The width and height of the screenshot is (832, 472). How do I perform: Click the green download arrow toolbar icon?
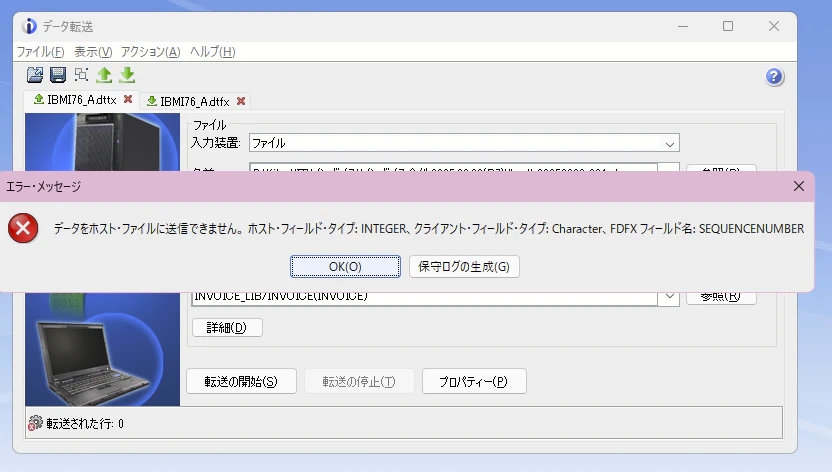point(127,75)
